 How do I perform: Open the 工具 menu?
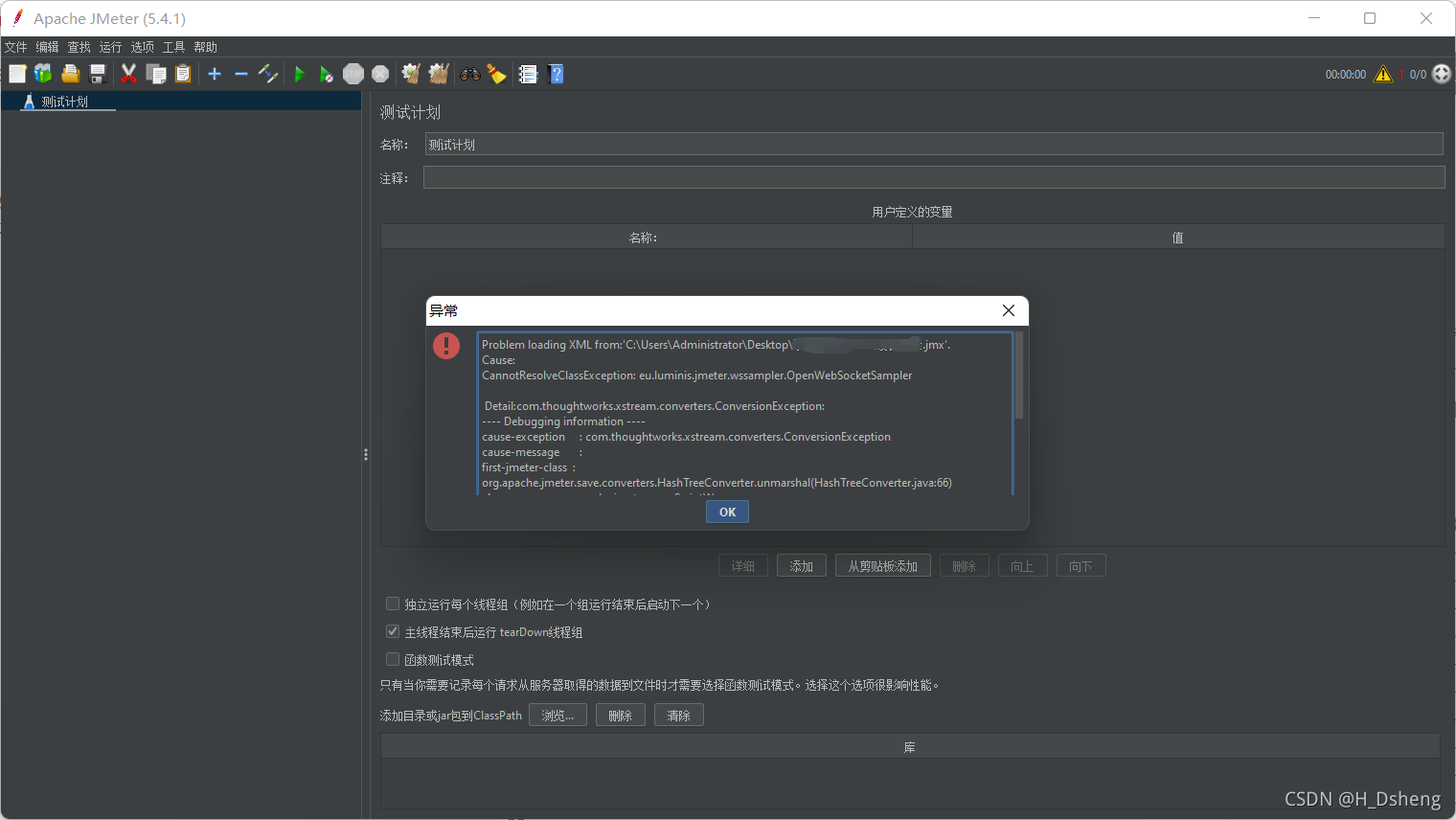point(174,47)
